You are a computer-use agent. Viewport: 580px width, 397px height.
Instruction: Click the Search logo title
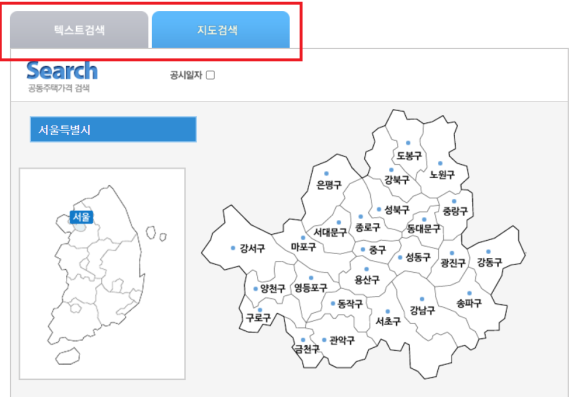[62, 71]
